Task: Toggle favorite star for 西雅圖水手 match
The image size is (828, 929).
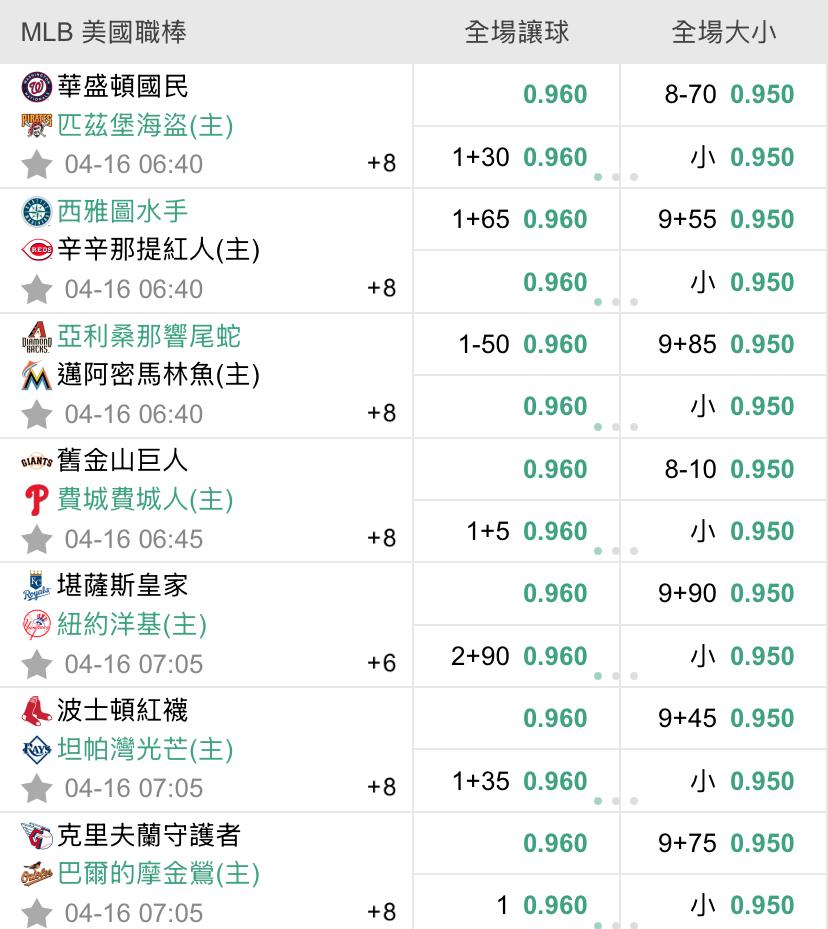Action: tap(37, 289)
